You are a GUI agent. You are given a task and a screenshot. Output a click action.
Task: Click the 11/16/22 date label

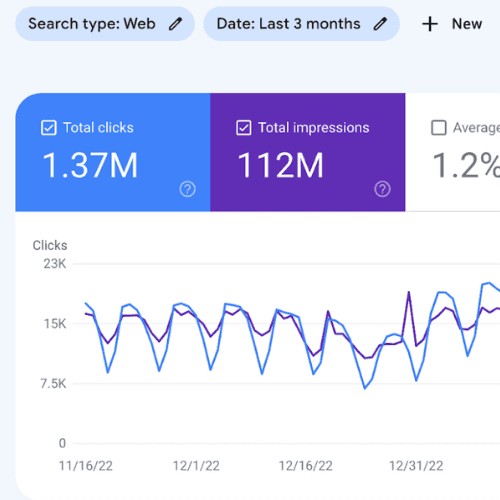coord(86,466)
